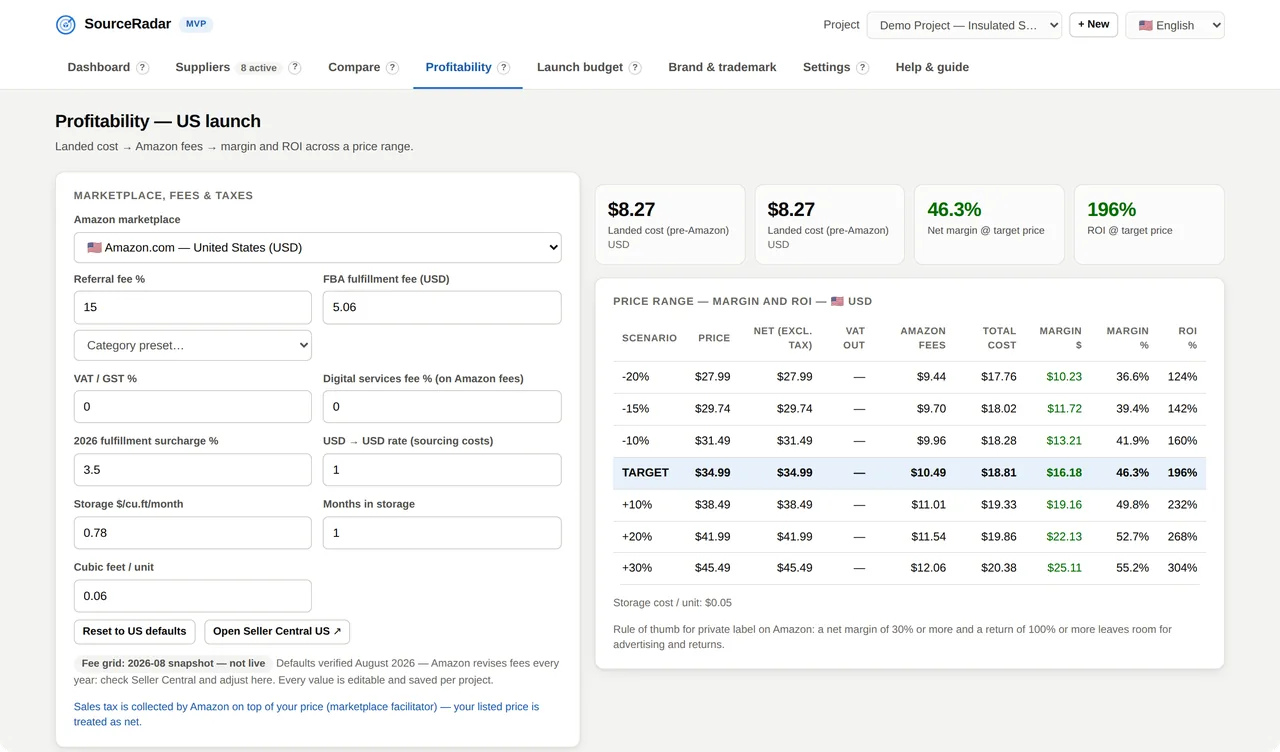
Task: Open the Category preset dropdown
Action: tap(193, 345)
